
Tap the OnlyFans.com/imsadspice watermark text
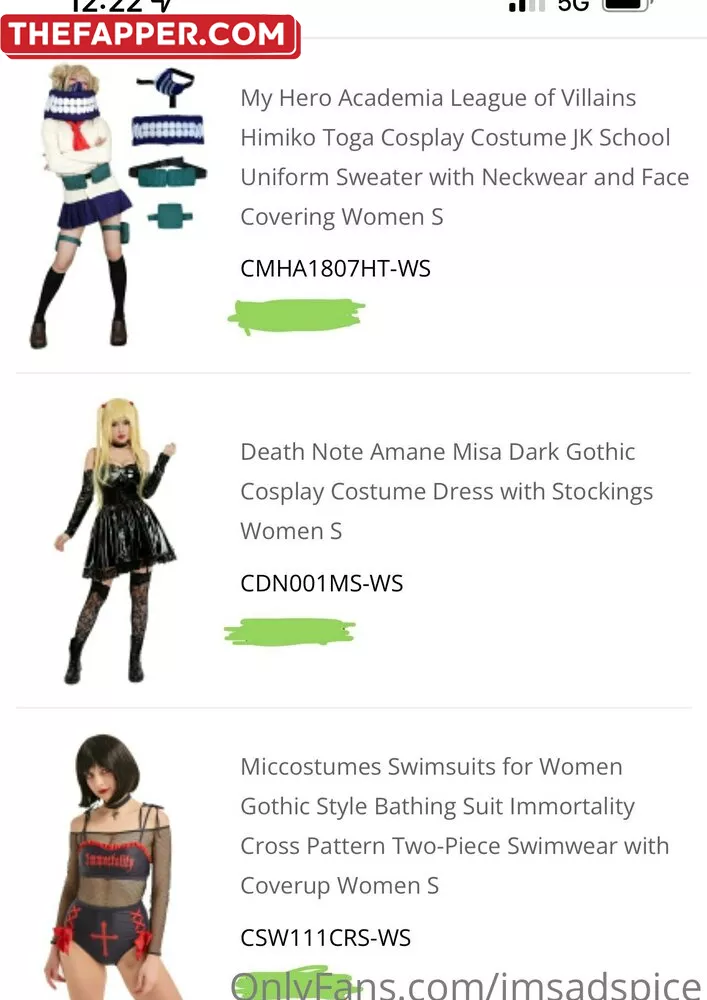tap(467, 985)
